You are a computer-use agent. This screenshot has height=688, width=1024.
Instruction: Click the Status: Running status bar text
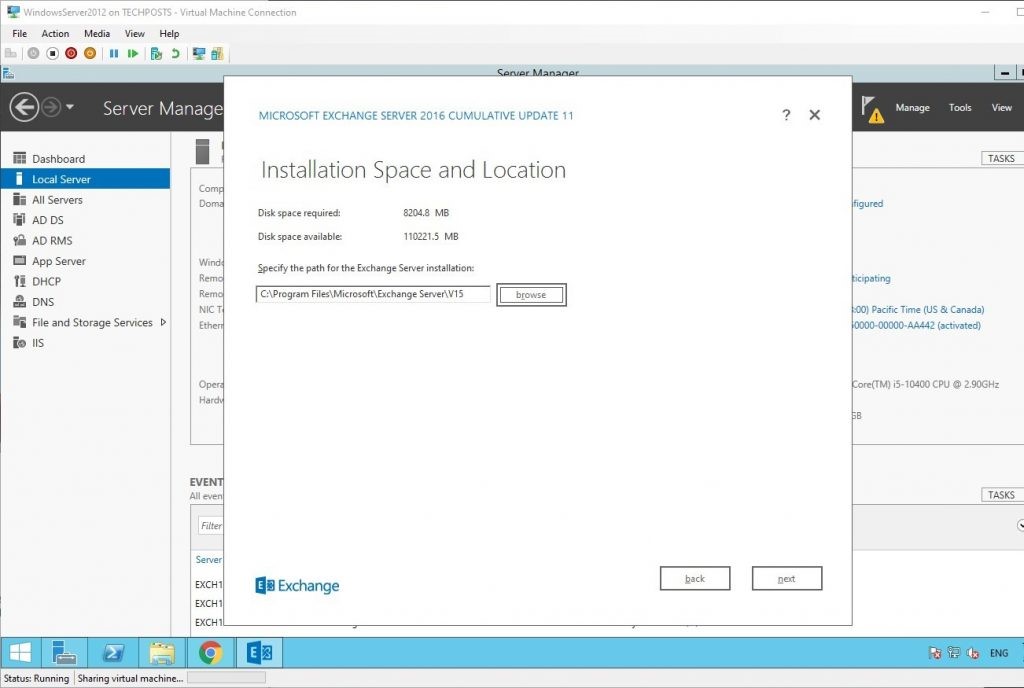(37, 678)
